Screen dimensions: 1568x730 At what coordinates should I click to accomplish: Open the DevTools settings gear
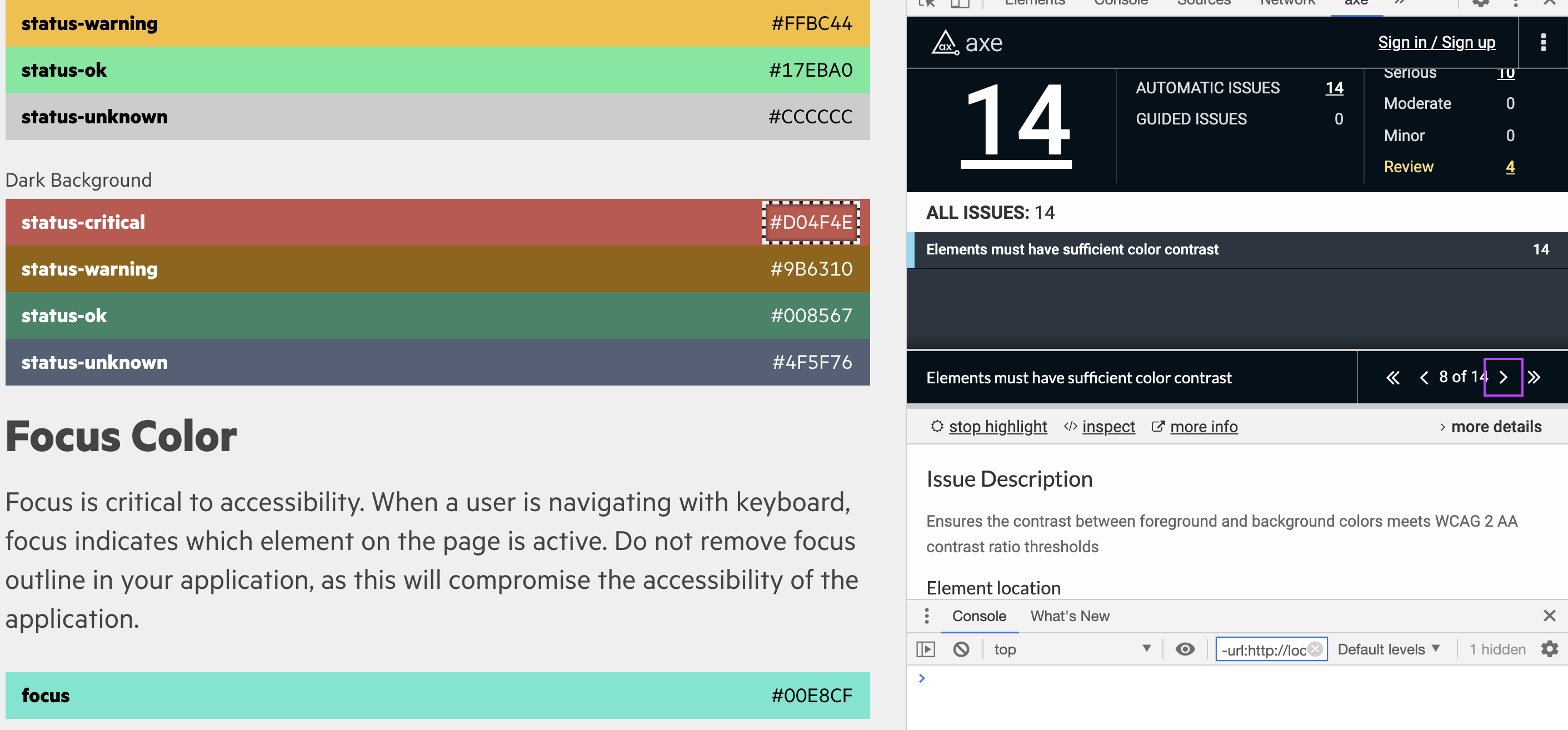click(x=1480, y=3)
